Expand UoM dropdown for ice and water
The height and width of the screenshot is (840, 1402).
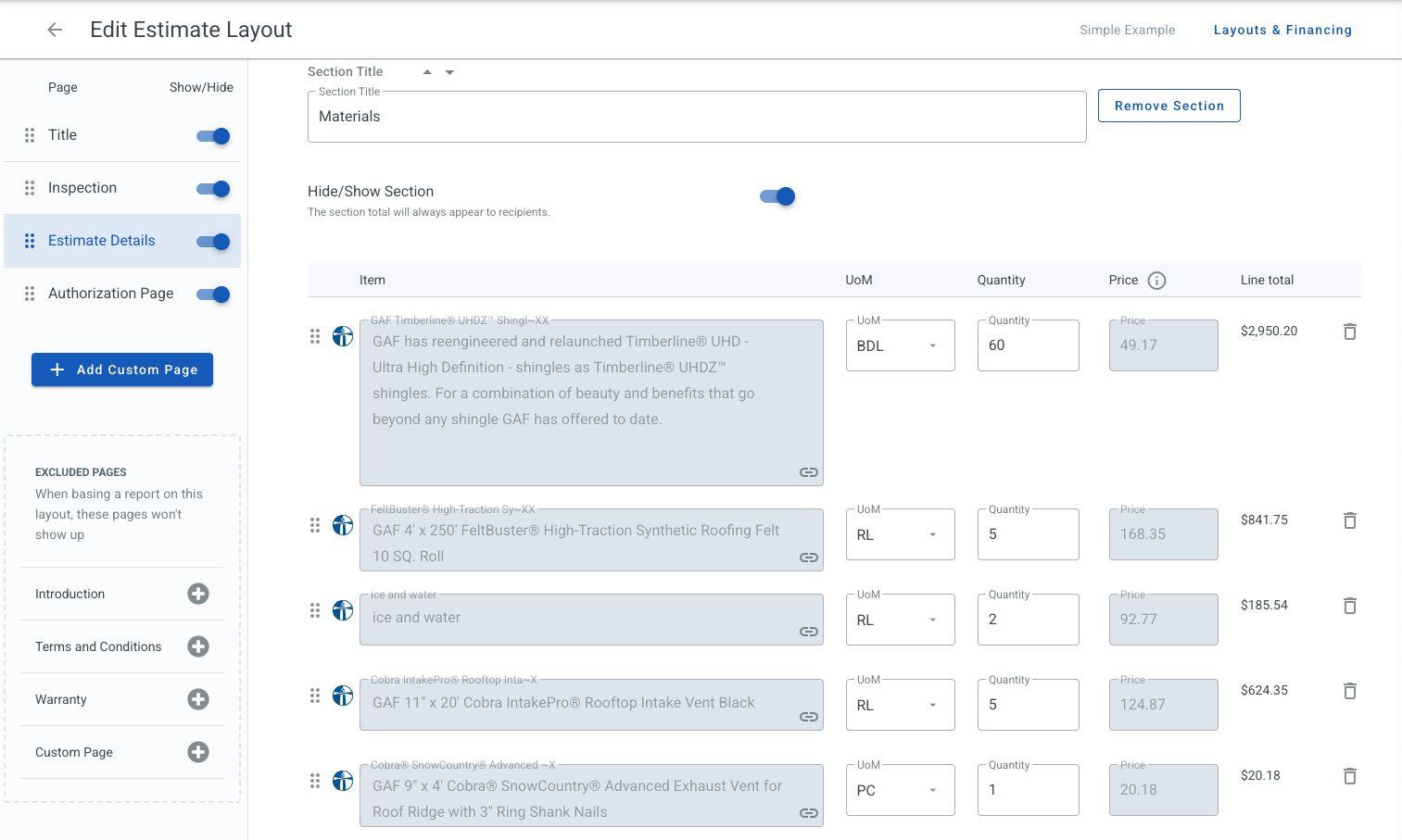[900, 620]
